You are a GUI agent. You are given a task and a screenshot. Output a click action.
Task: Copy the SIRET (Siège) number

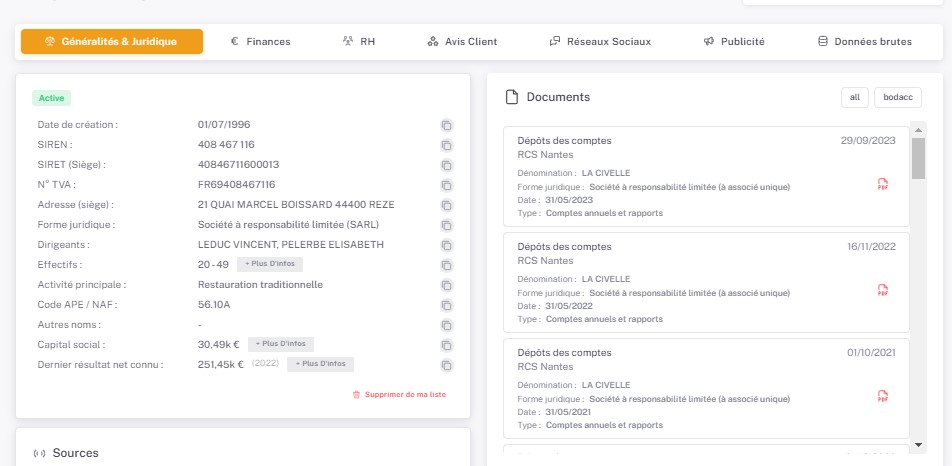[x=447, y=166]
